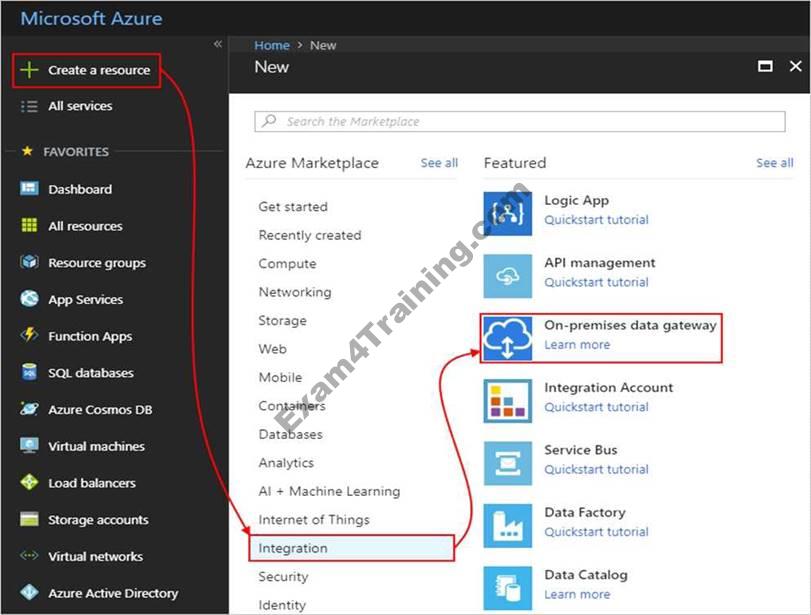Image resolution: width=811 pixels, height=615 pixels.
Task: Select the Storage category
Action: tap(282, 321)
